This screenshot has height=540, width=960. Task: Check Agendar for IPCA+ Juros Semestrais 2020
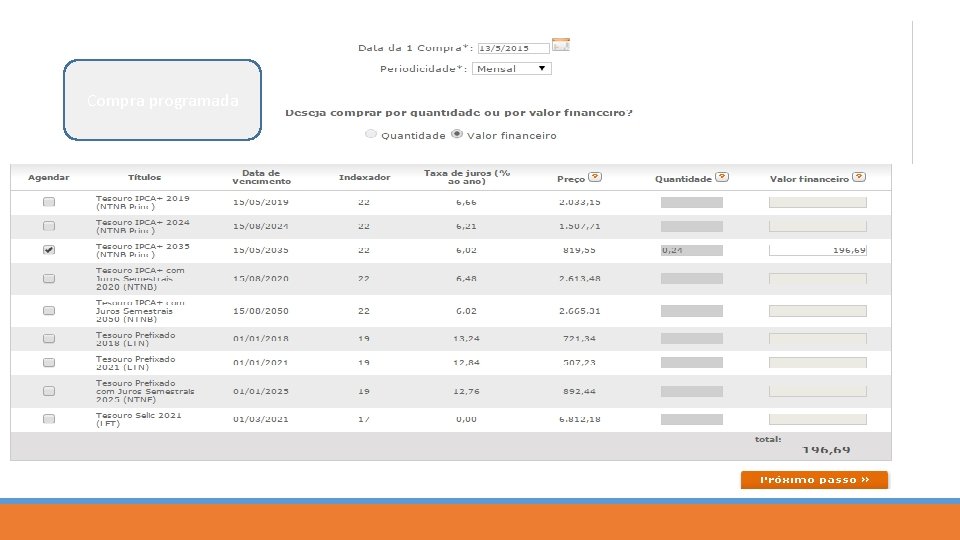(x=49, y=279)
